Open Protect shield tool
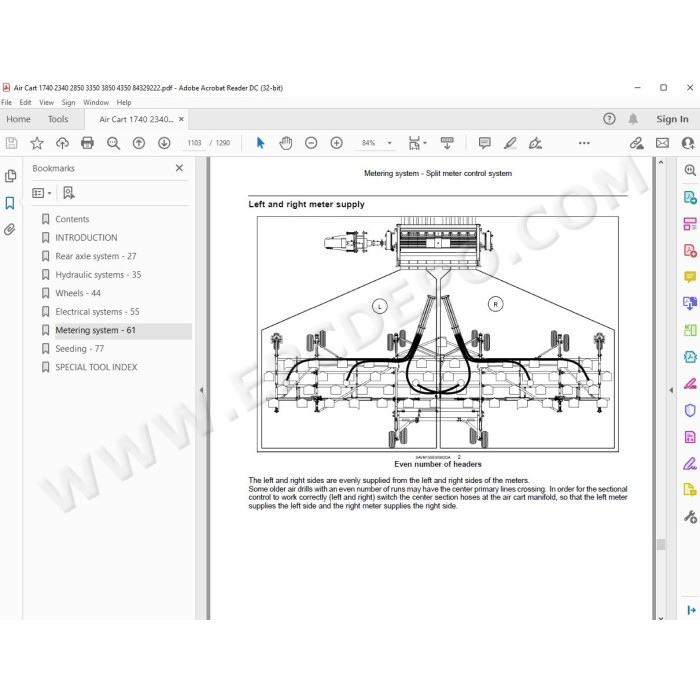The width and height of the screenshot is (700, 700). tap(690, 410)
